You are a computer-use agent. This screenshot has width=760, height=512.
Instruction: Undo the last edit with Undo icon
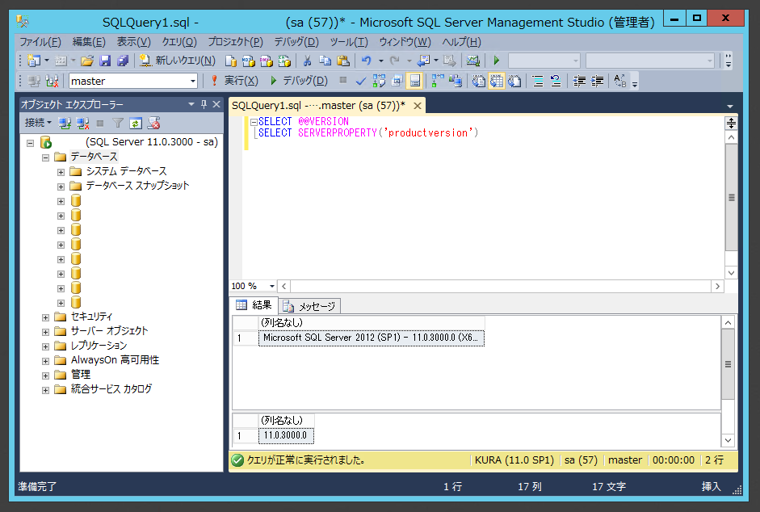[x=366, y=61]
